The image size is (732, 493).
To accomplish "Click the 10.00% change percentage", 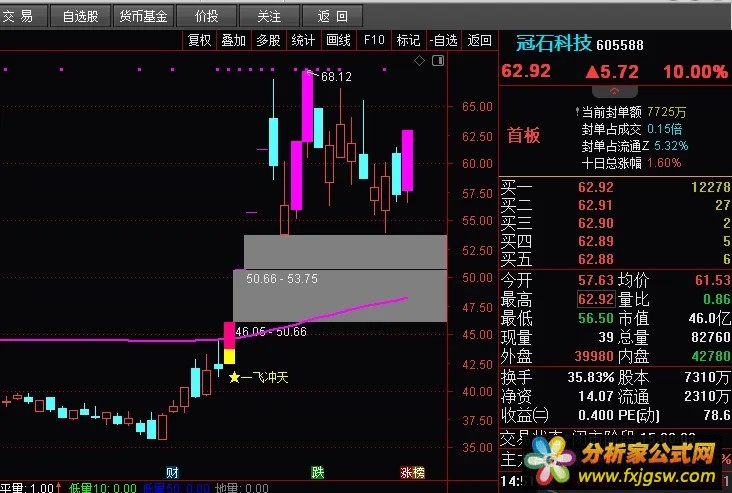I will point(696,71).
